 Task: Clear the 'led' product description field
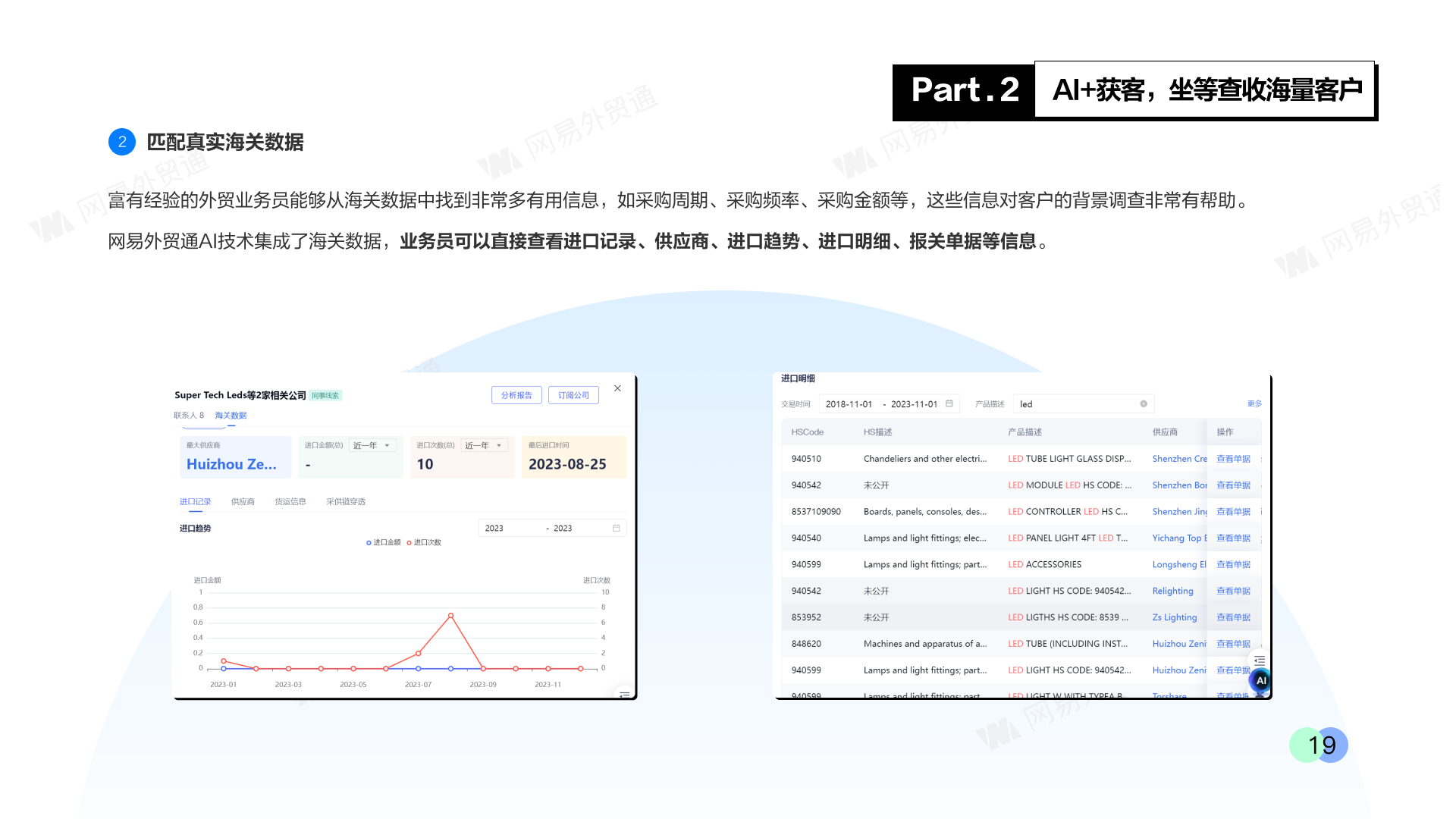[x=1144, y=404]
